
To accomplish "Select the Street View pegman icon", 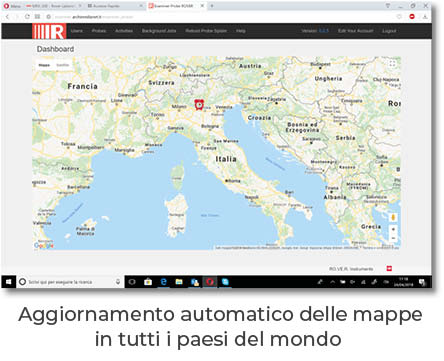I will [393, 217].
